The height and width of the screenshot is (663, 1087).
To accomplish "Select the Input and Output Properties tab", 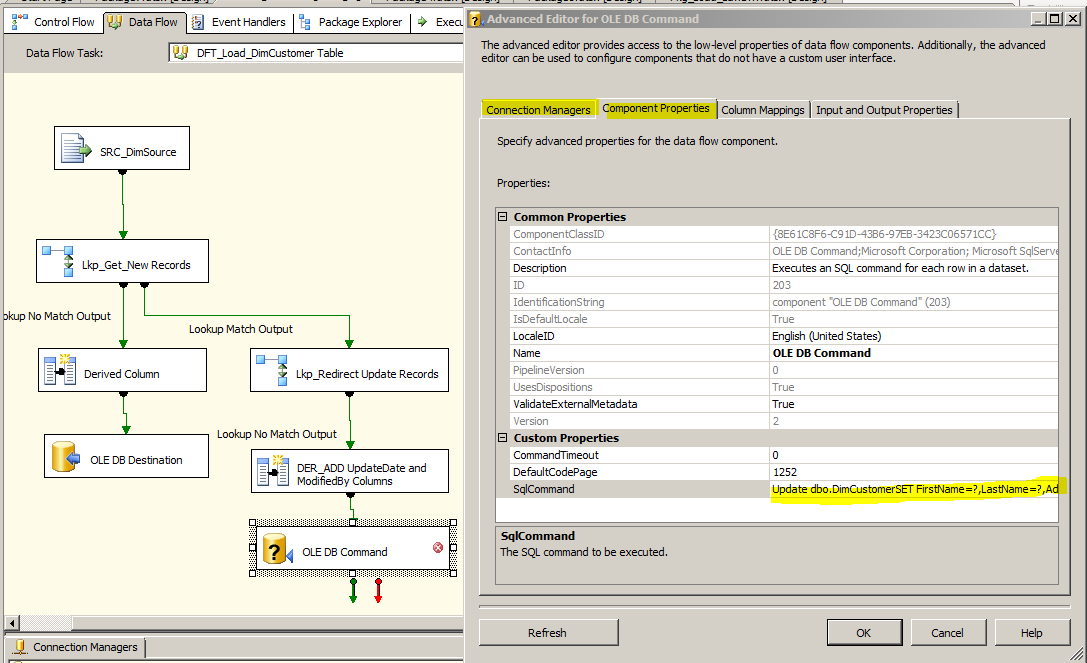I will [x=884, y=110].
